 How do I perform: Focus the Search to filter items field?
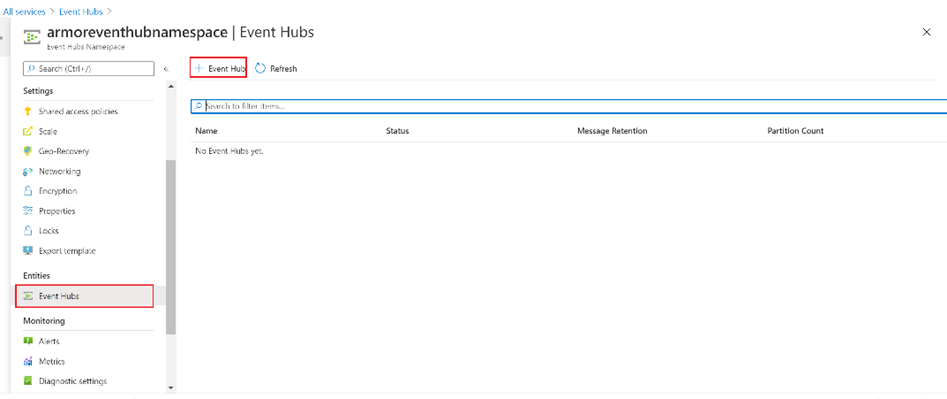569,106
